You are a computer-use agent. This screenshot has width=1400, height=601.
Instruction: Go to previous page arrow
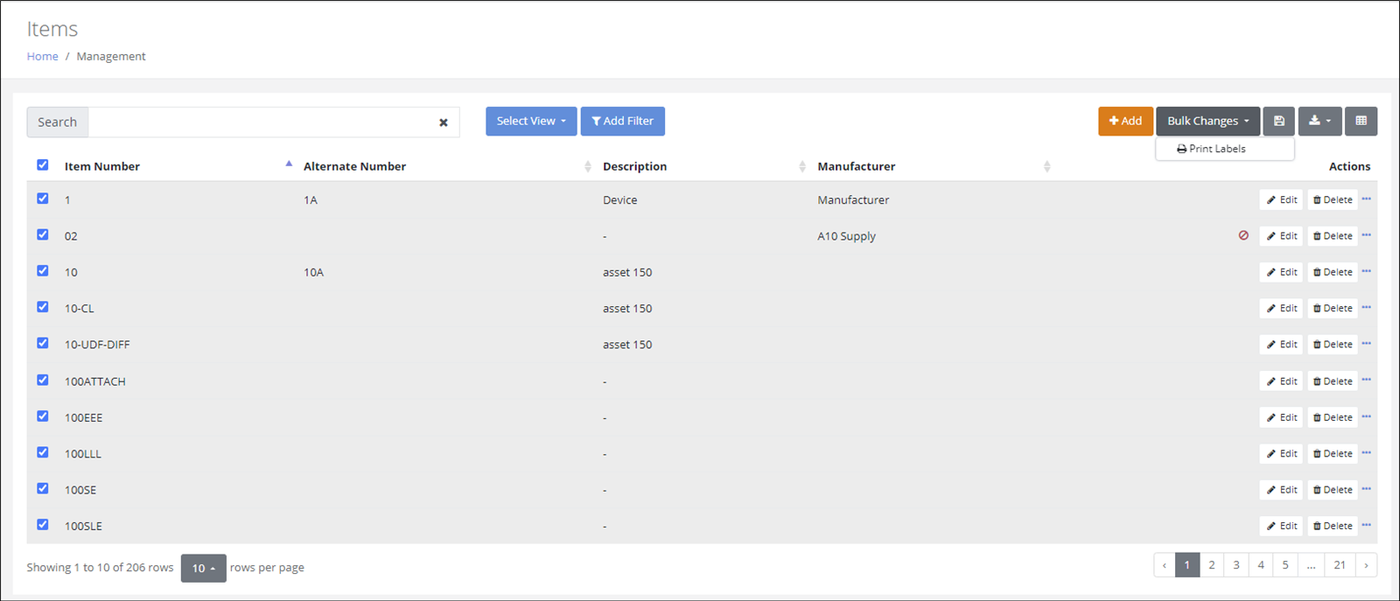point(1165,565)
